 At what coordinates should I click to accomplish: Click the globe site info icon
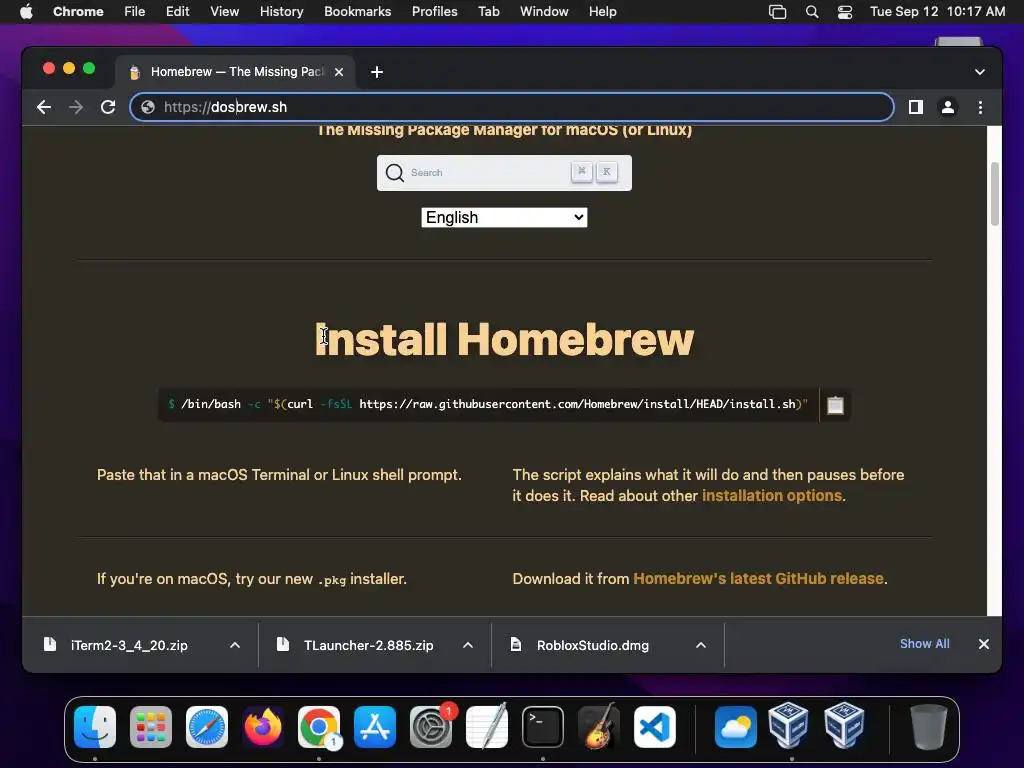point(148,107)
